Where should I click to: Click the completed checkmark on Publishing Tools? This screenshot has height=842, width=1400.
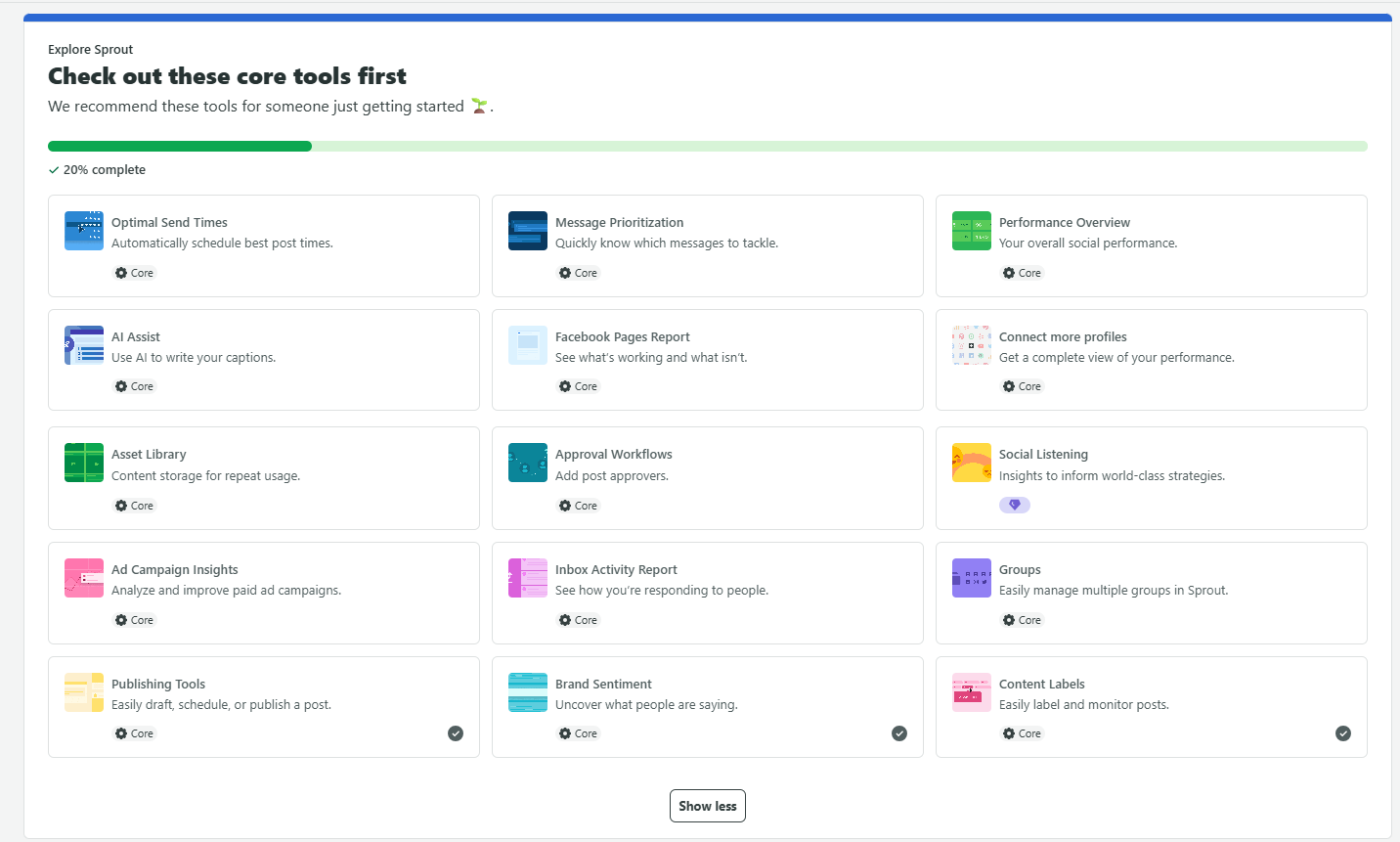456,733
